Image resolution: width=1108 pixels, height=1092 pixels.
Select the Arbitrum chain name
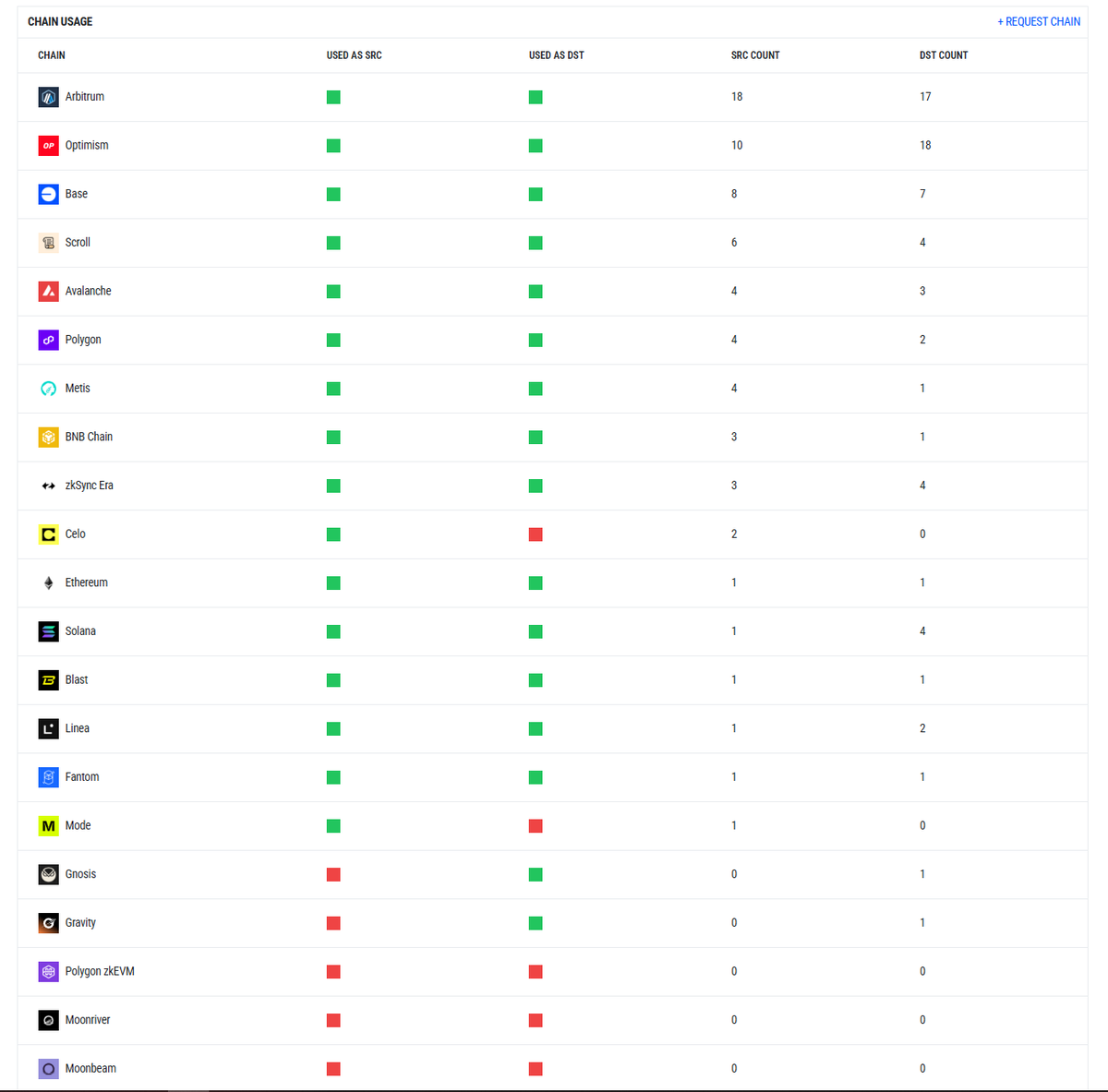tap(85, 97)
